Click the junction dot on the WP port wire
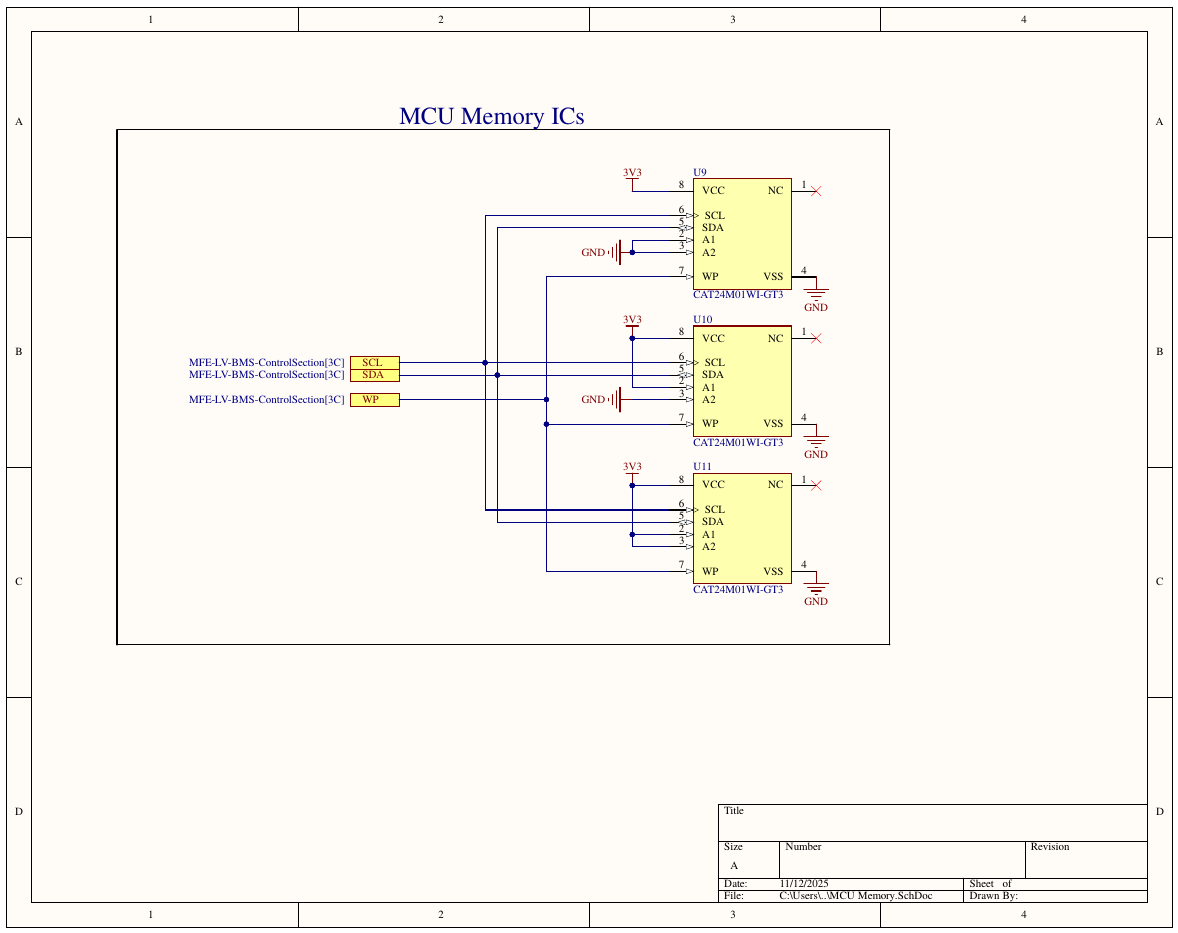The image size is (1178, 933). pyautogui.click(x=546, y=400)
